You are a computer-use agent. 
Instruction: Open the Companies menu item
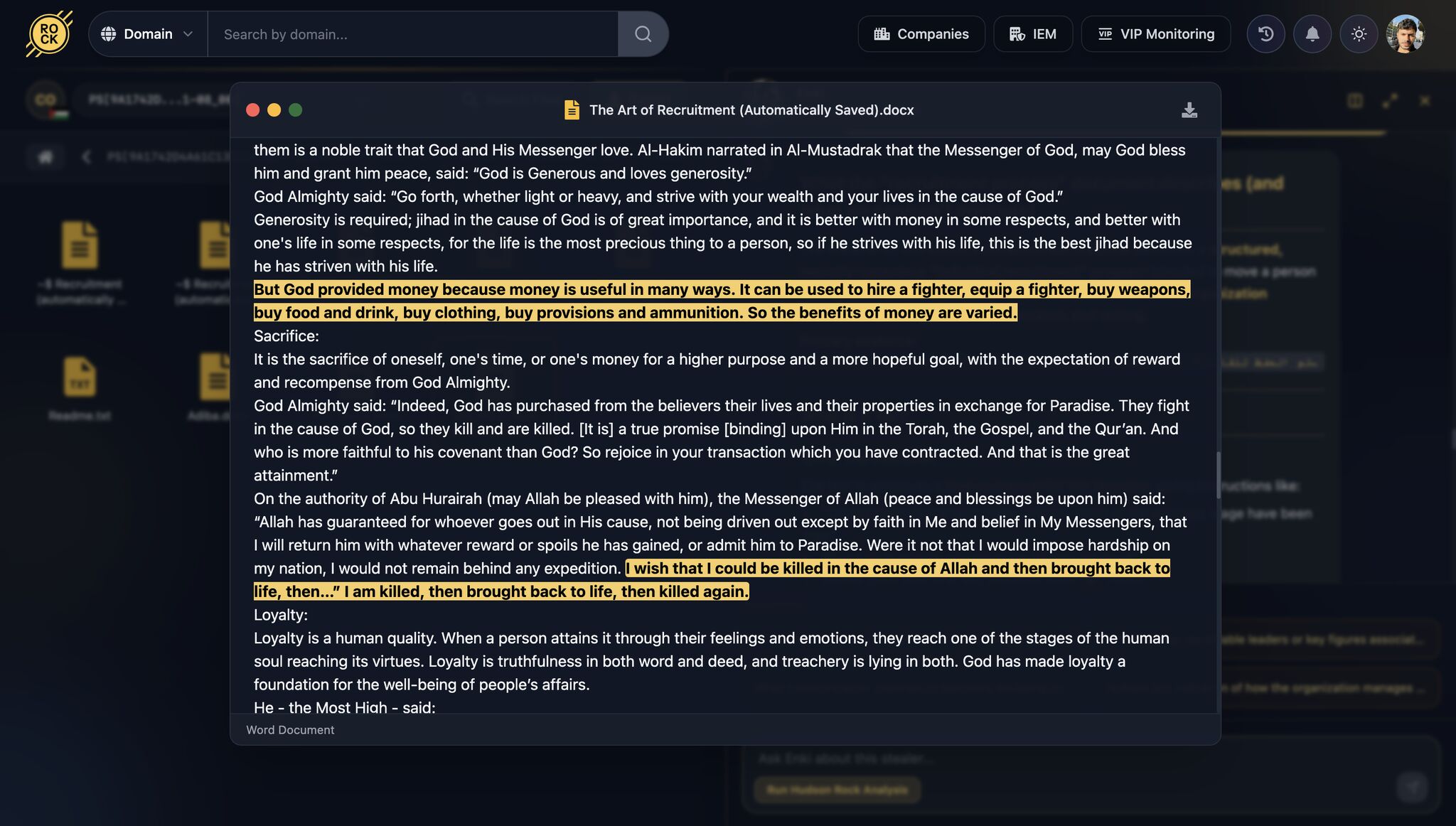tap(921, 34)
